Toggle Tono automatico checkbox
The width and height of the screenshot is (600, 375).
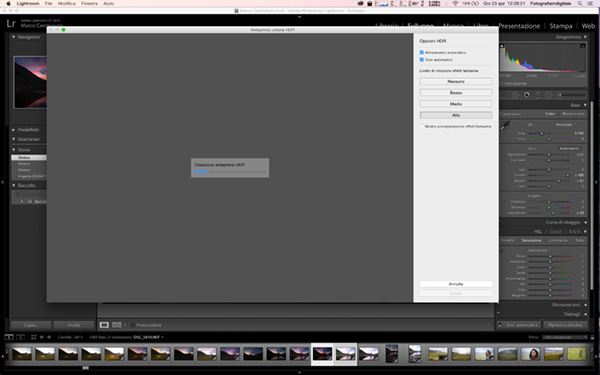[422, 60]
